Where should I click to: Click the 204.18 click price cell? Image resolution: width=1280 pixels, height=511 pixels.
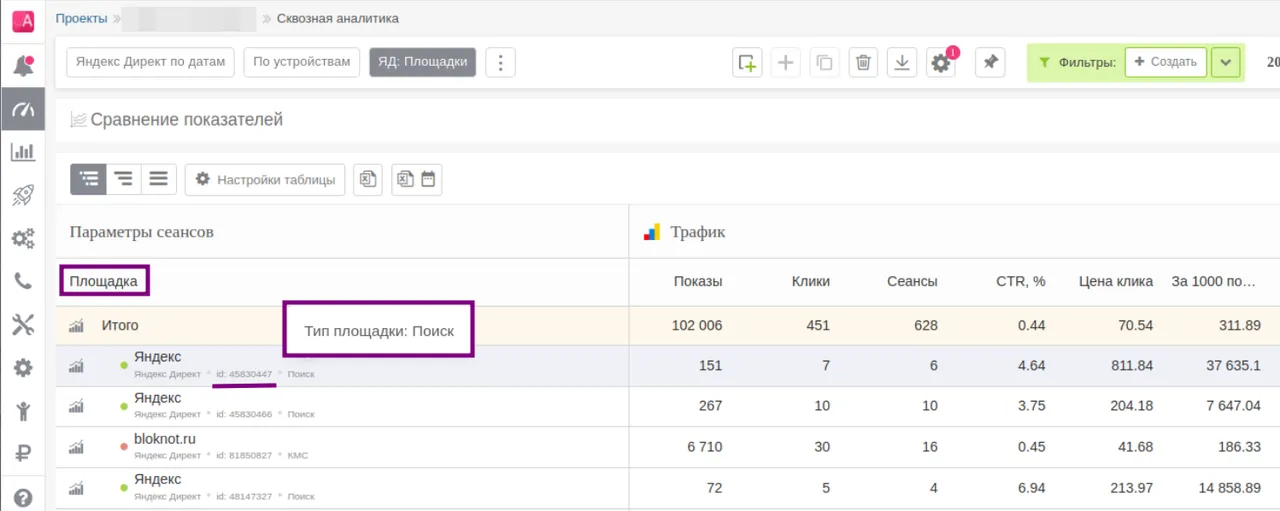point(1132,406)
